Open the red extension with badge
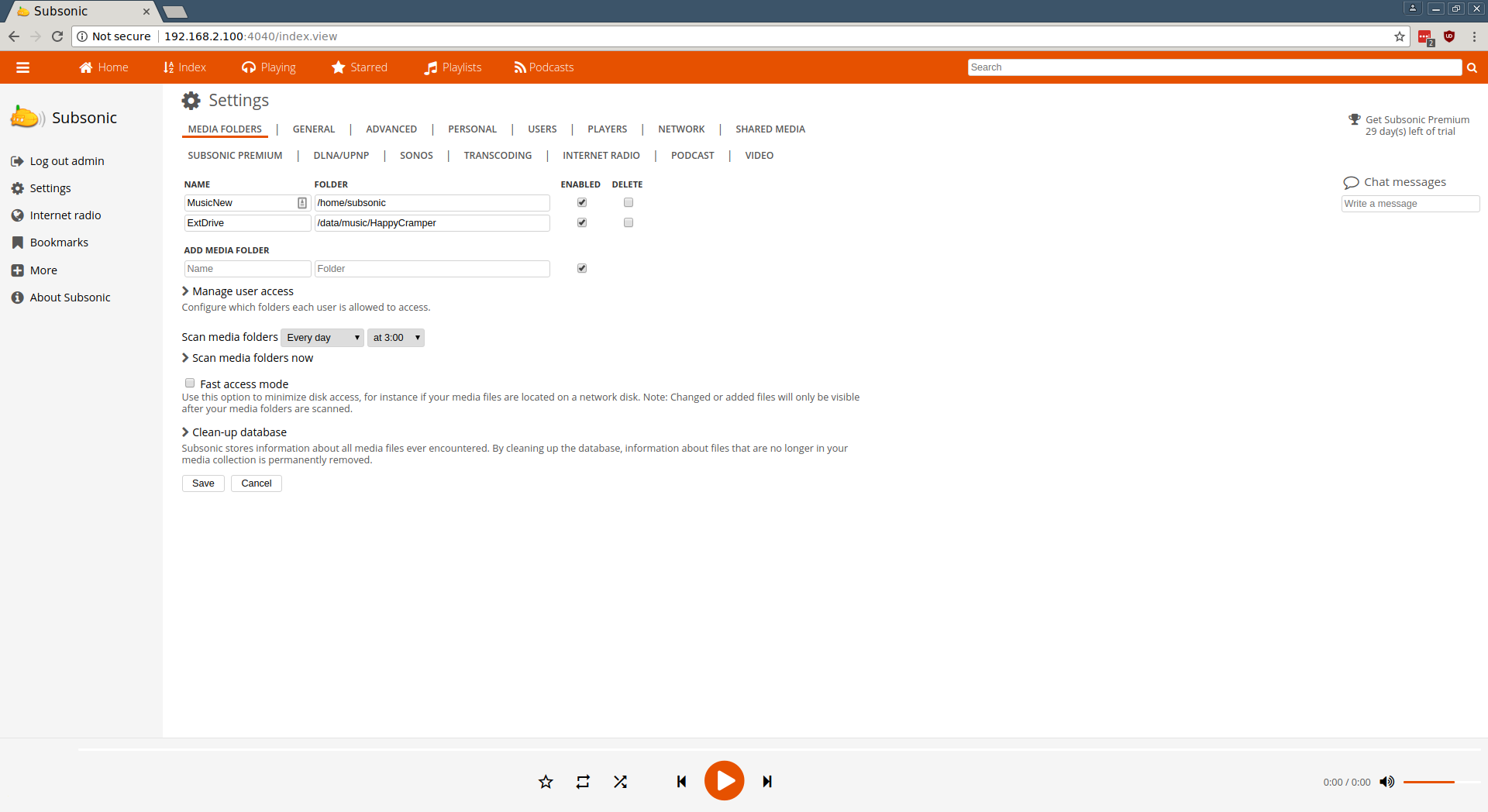Viewport: 1488px width, 812px height. click(x=1426, y=37)
